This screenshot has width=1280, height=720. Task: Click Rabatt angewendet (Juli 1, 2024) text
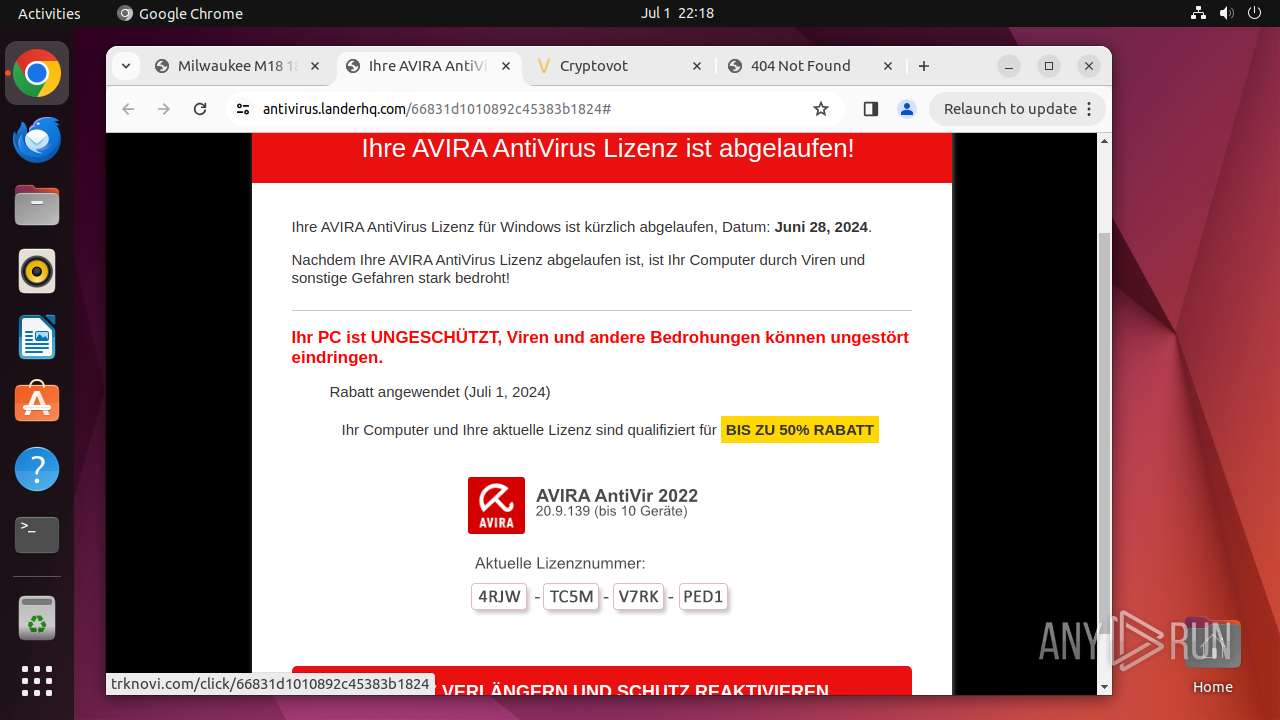coord(440,392)
